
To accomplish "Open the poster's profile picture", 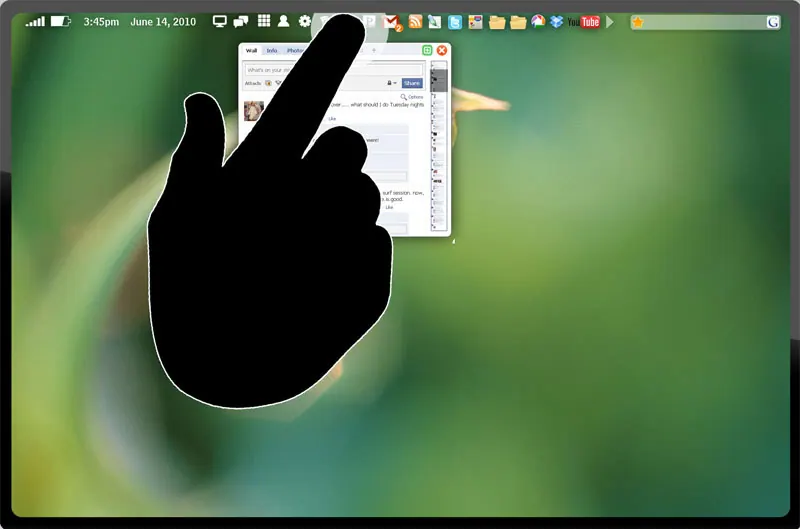I will [254, 111].
